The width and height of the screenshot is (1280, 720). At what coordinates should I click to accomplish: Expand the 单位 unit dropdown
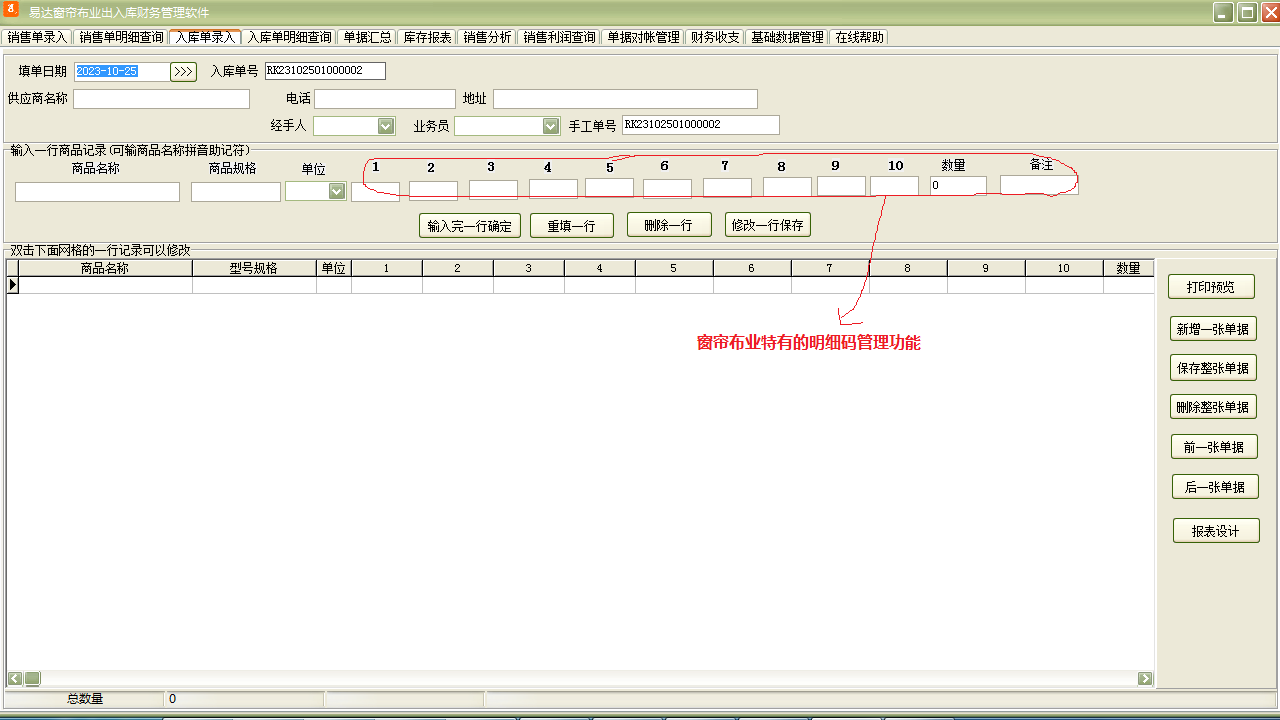coord(337,191)
